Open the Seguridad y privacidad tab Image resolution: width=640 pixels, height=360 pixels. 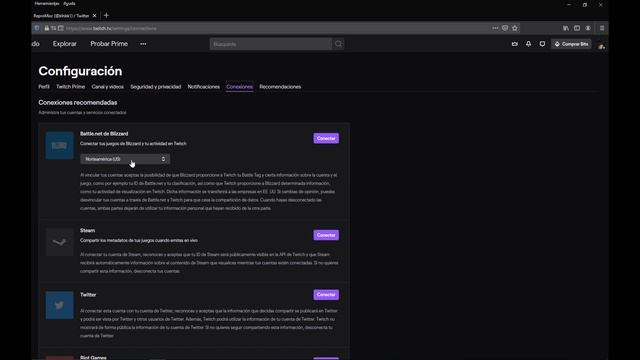point(156,87)
